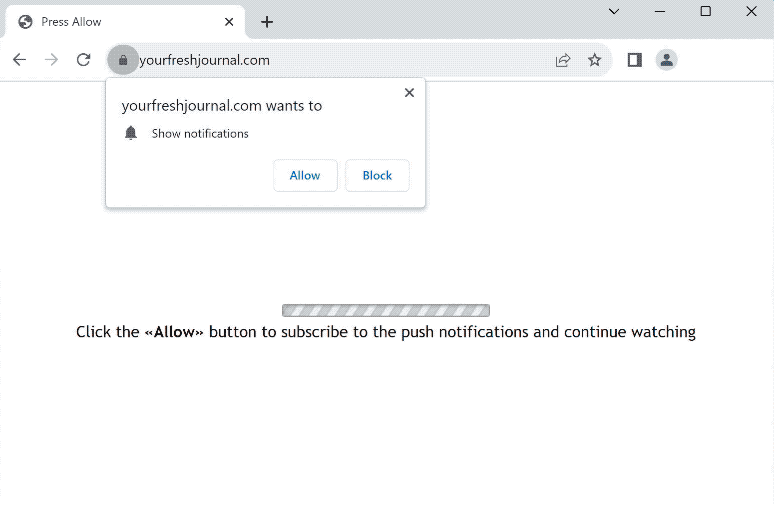Click the forward navigation arrow
This screenshot has width=774, height=507.
pyautogui.click(x=51, y=60)
